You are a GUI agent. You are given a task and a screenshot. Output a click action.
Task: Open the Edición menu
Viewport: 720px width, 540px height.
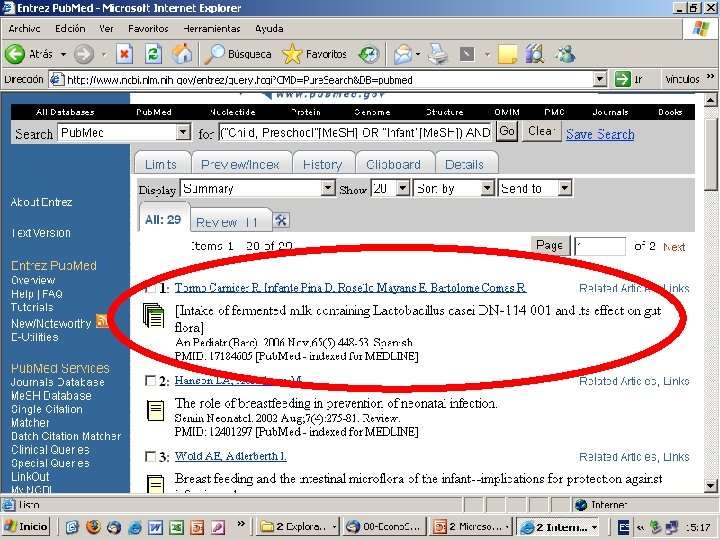click(70, 28)
